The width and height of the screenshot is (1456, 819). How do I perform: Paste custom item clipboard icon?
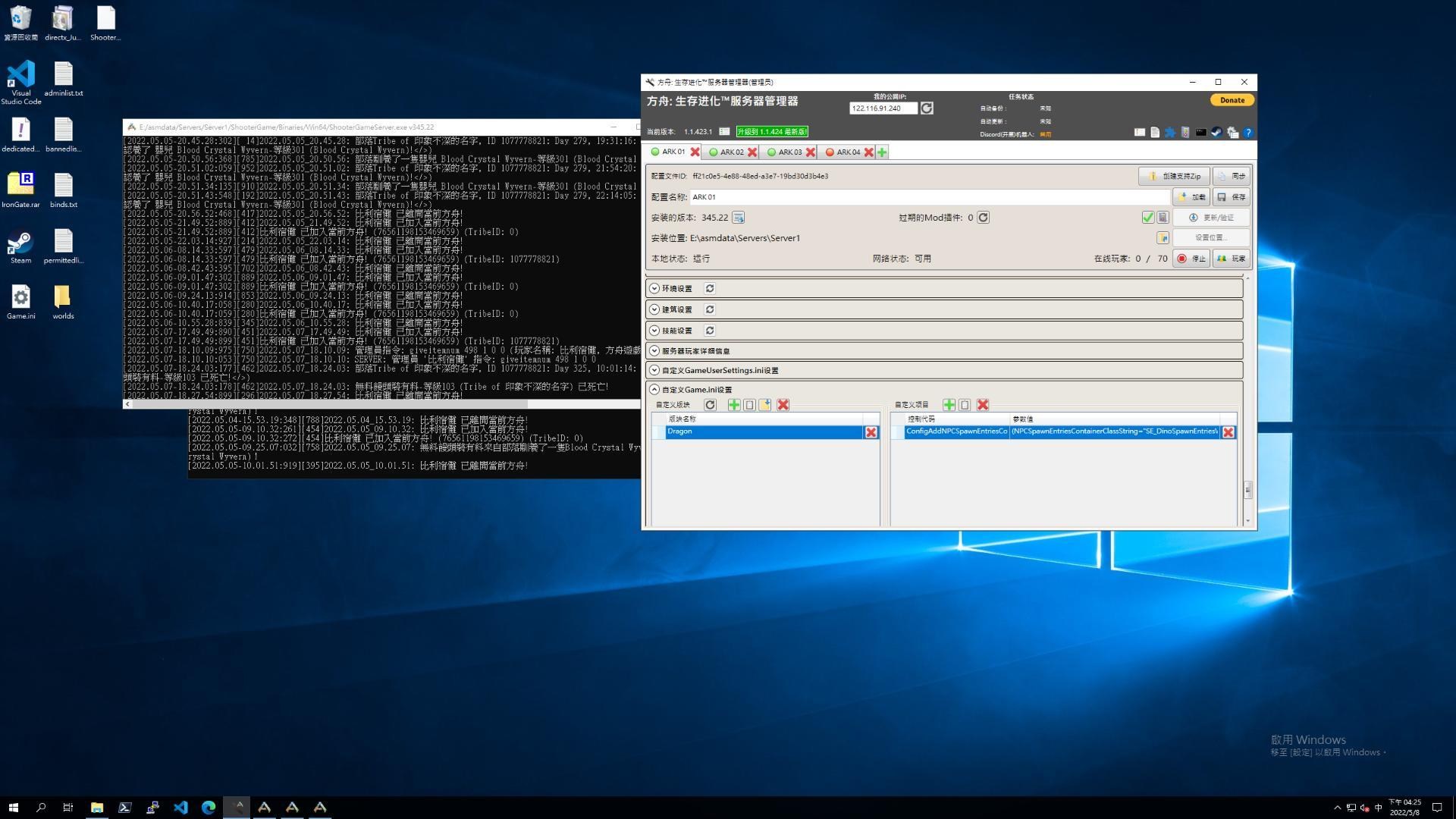click(965, 405)
